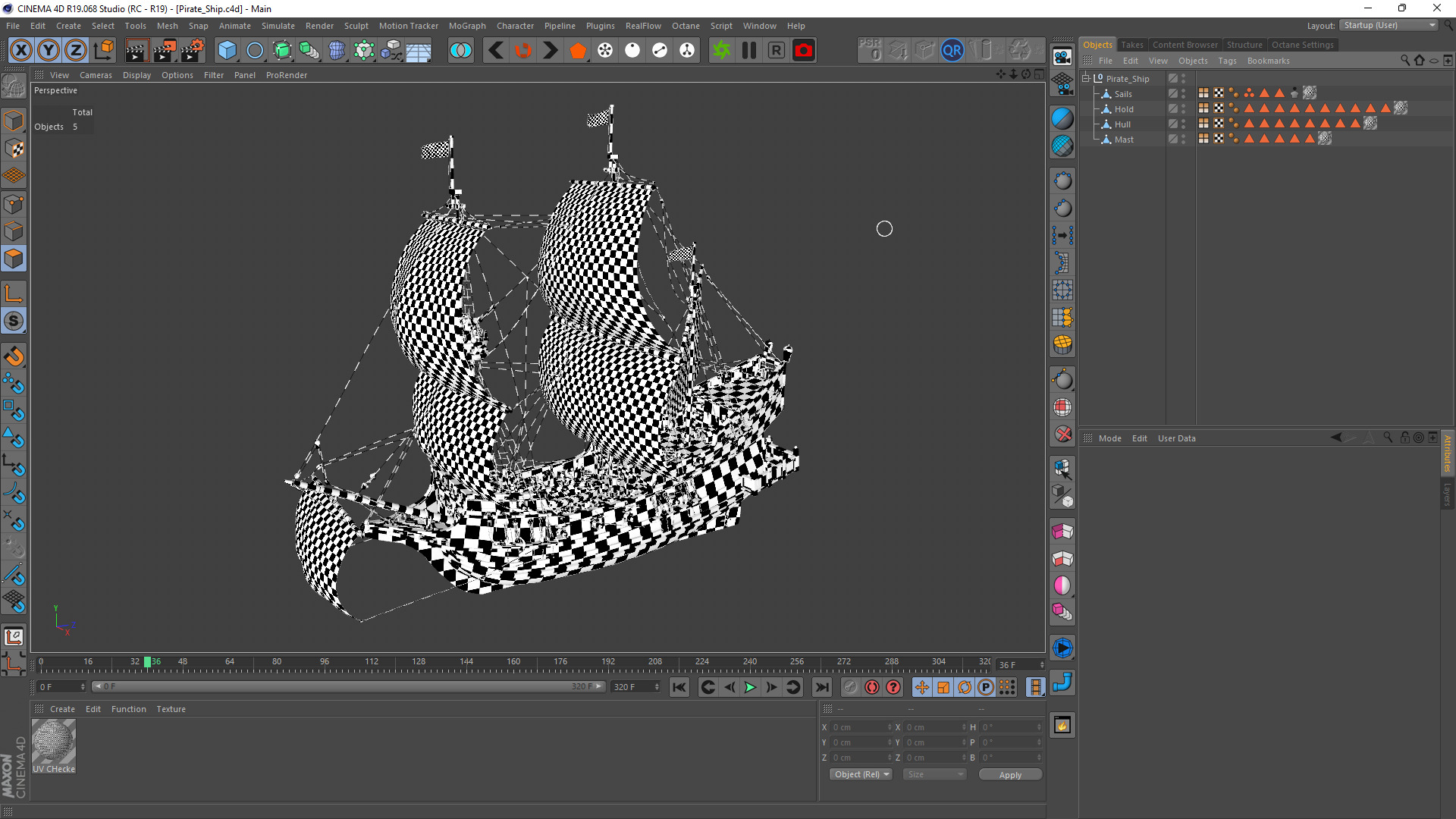This screenshot has width=1456, height=819.
Task: Click the Go to End of timeline button
Action: coord(821,687)
